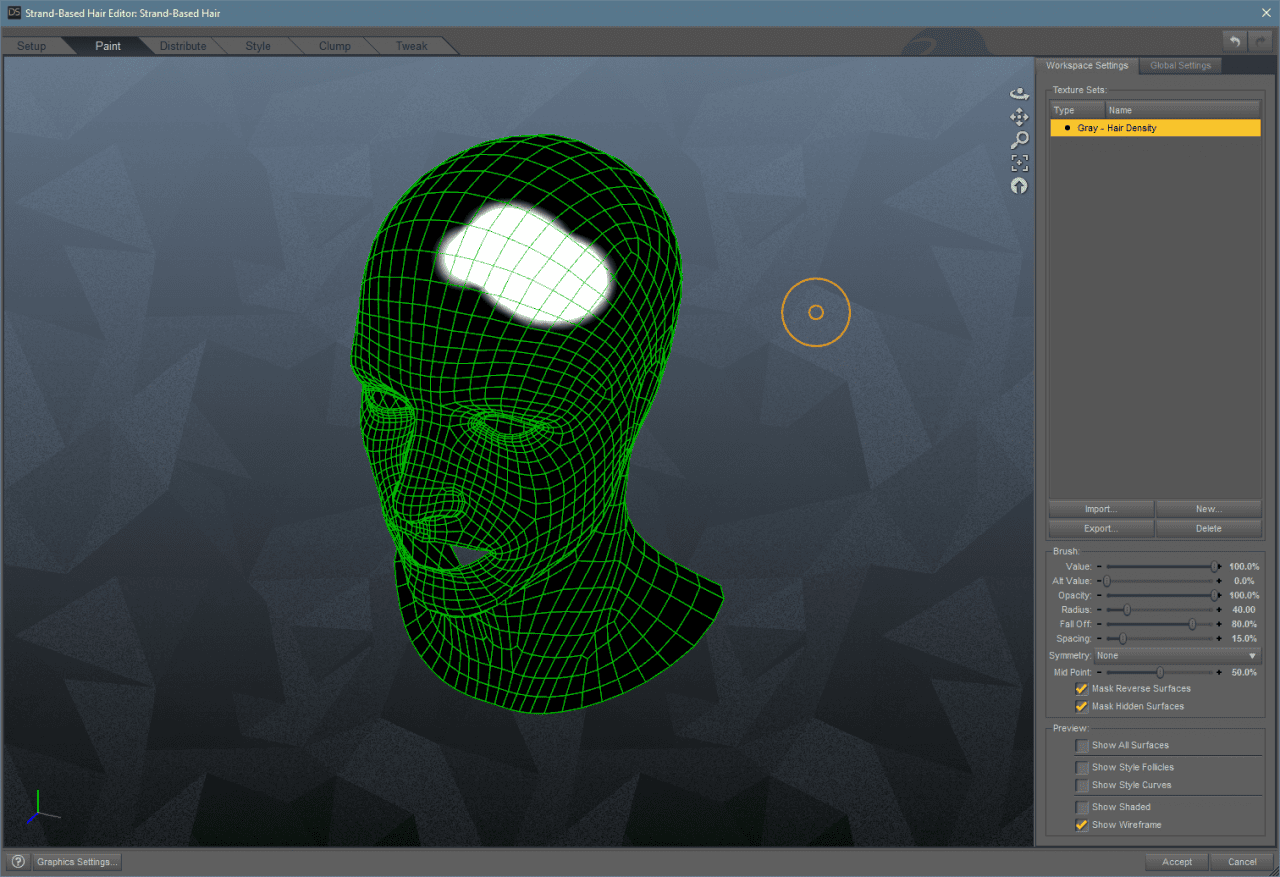
Task: Select the pan view tool
Action: [1019, 116]
